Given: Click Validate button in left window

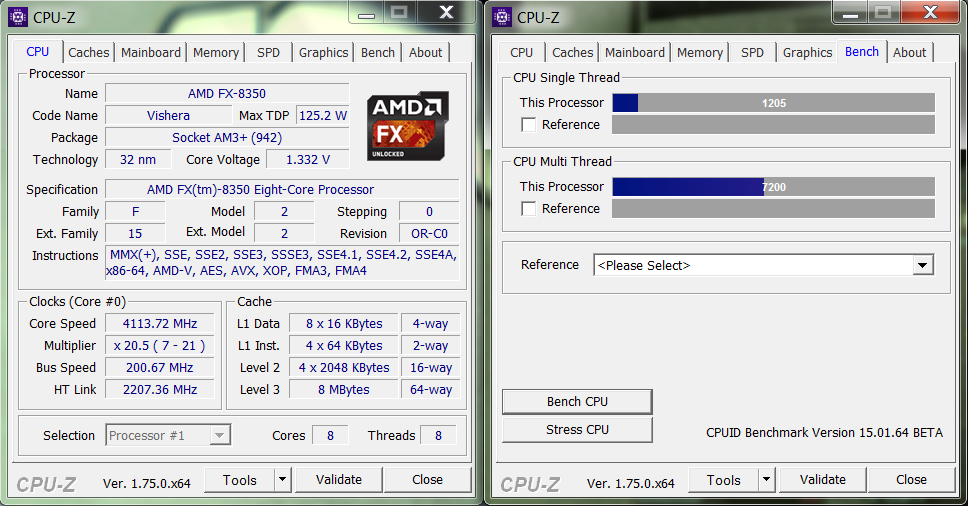Looking at the screenshot, I should (x=339, y=479).
